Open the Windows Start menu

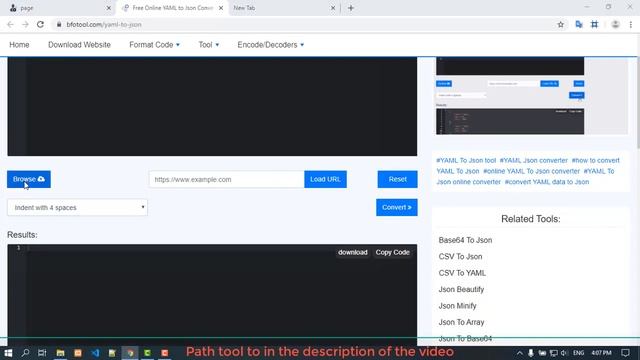(8, 353)
